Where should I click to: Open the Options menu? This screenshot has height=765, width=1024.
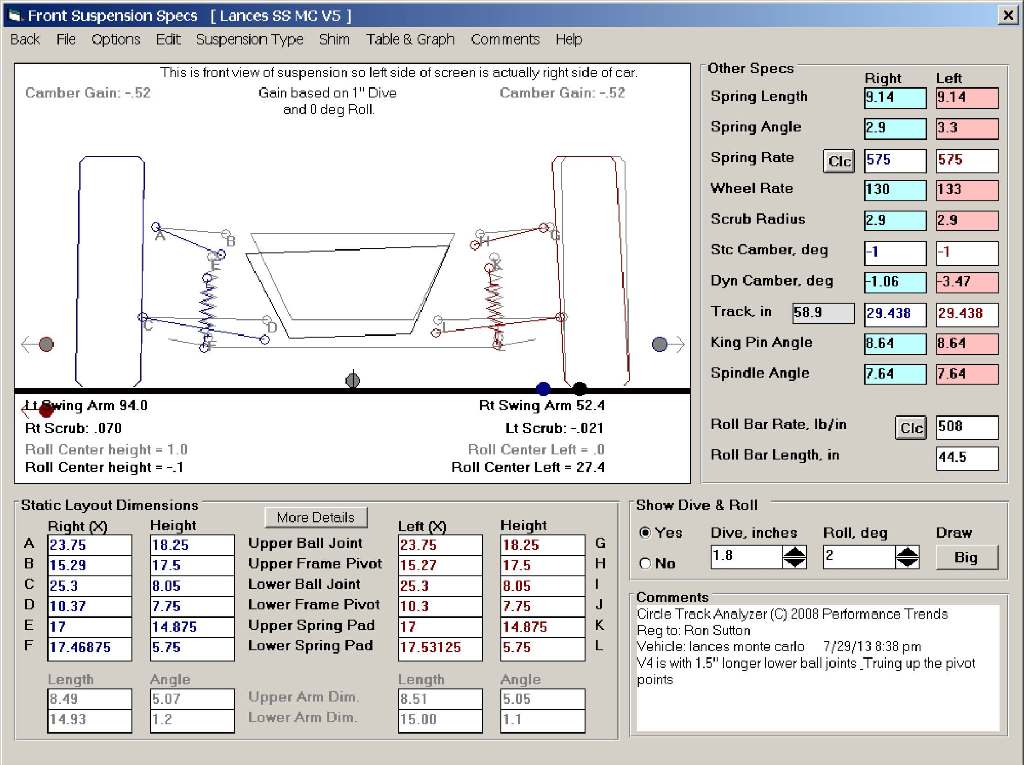(116, 40)
